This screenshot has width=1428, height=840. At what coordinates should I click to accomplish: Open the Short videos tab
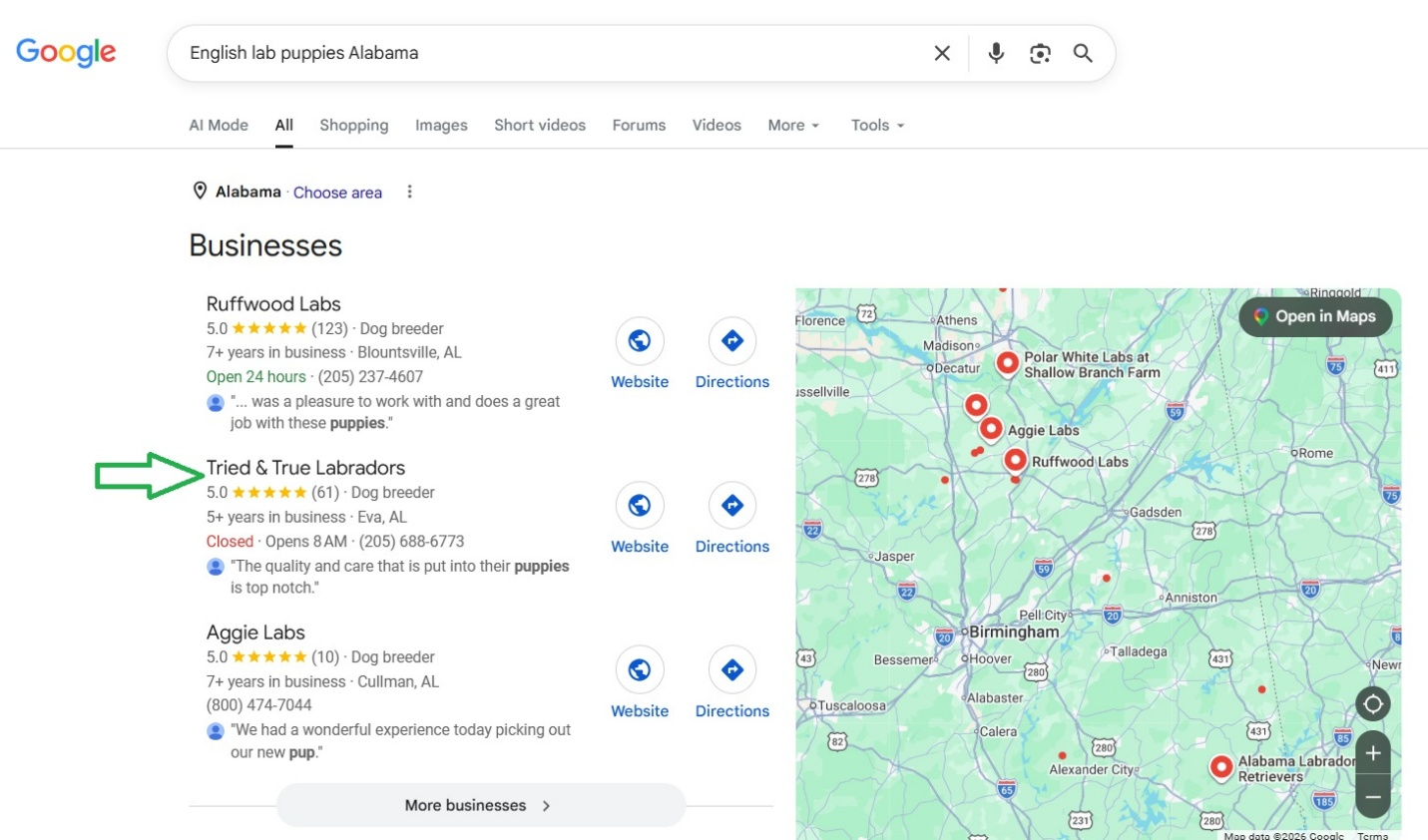540,125
